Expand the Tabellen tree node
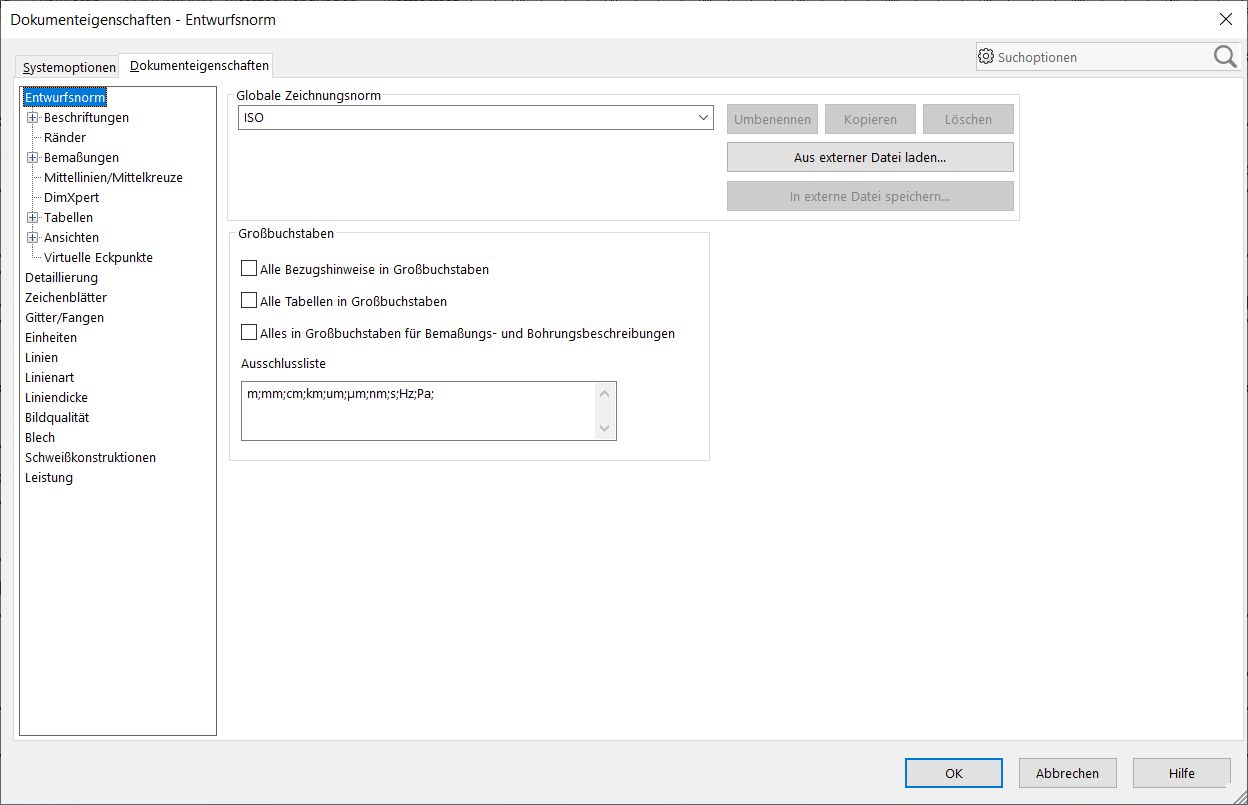Screen dimensions: 1248x805 33,218
